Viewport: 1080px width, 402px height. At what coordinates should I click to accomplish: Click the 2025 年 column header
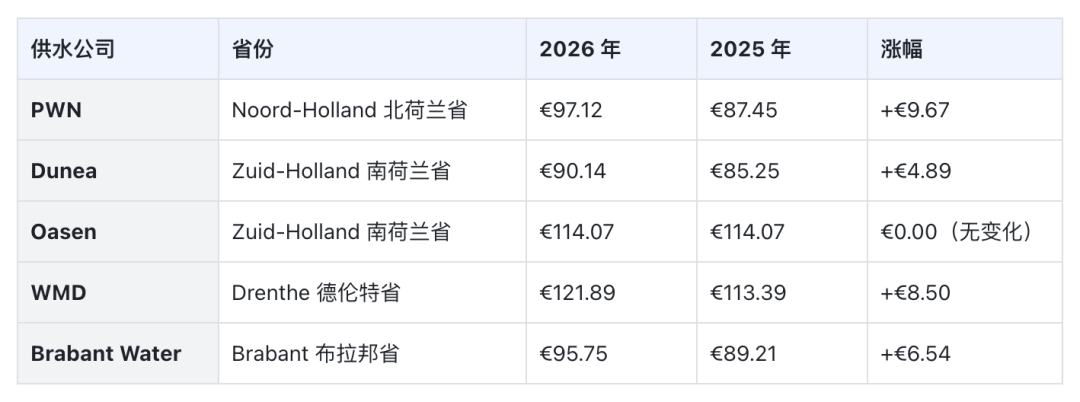coord(750,49)
